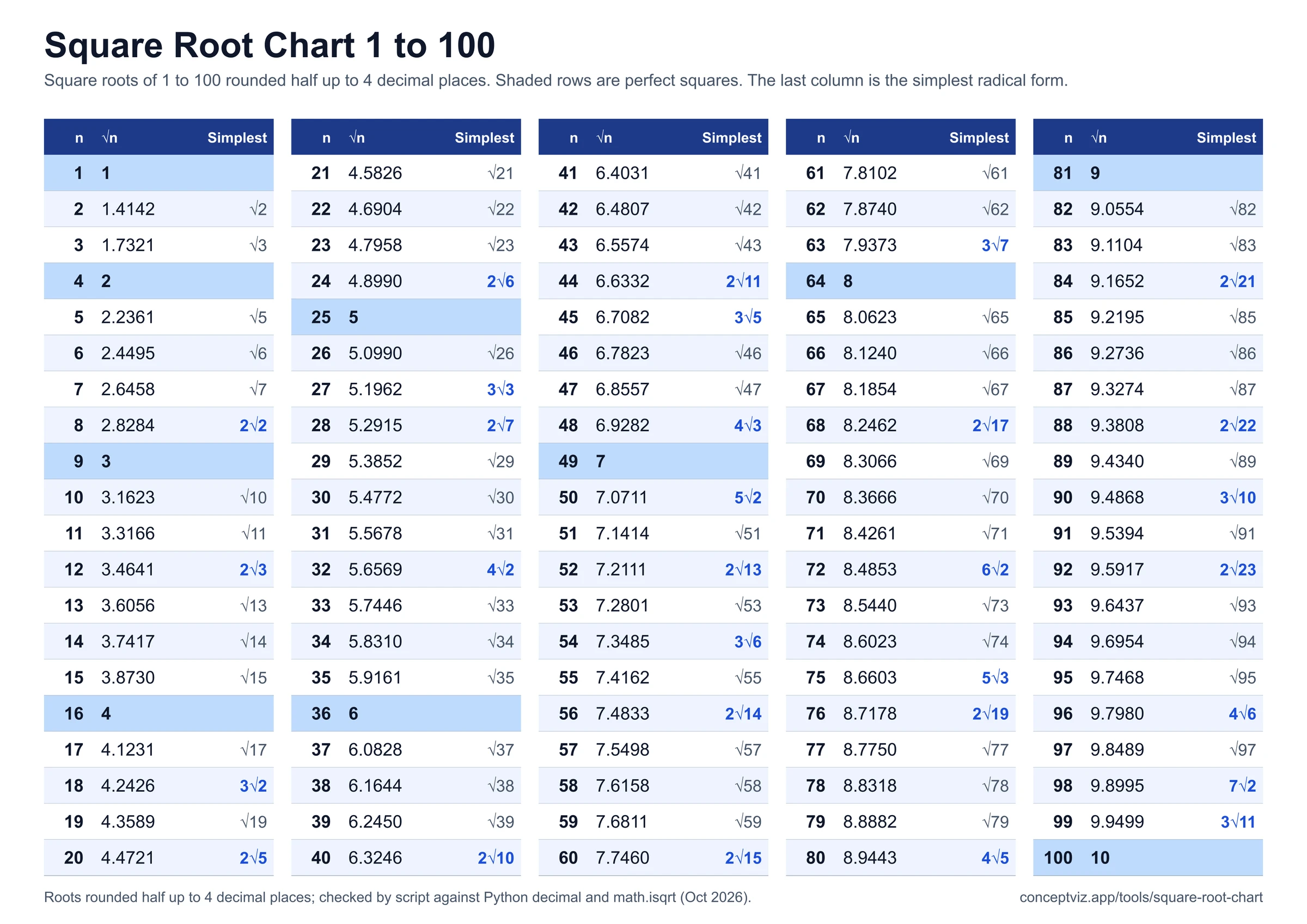1307x924 pixels.
Task: Click the simplest form 2√21 in row 84
Action: click(x=1237, y=282)
